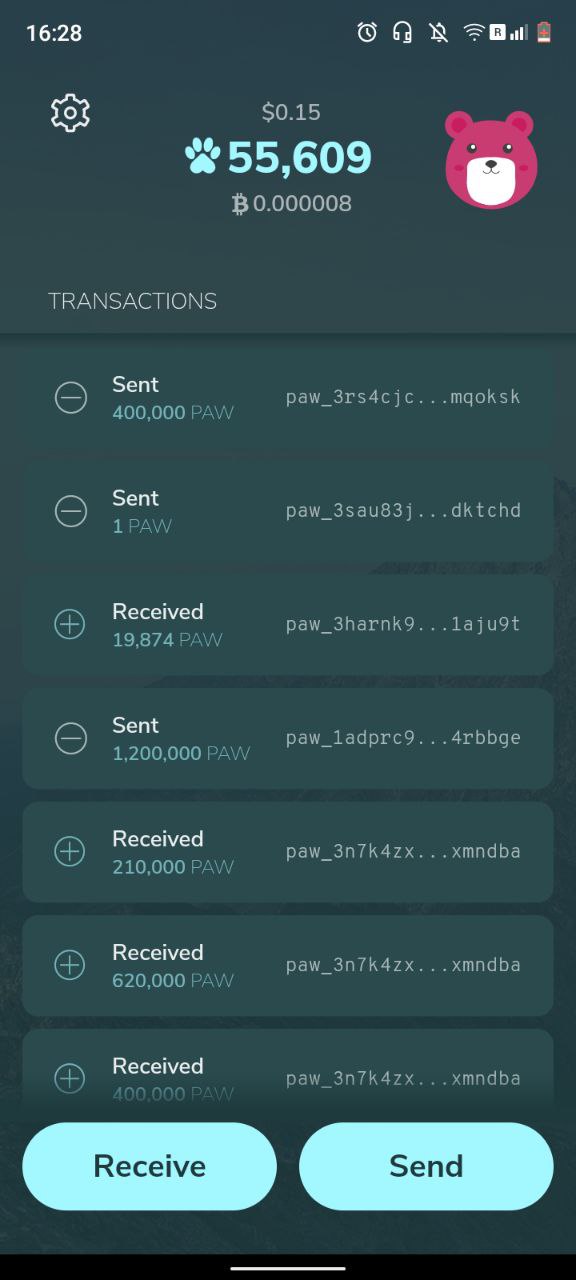The height and width of the screenshot is (1280, 576).
Task: Tap minus icon on 1,200,000 PAW sent
Action: click(x=70, y=739)
